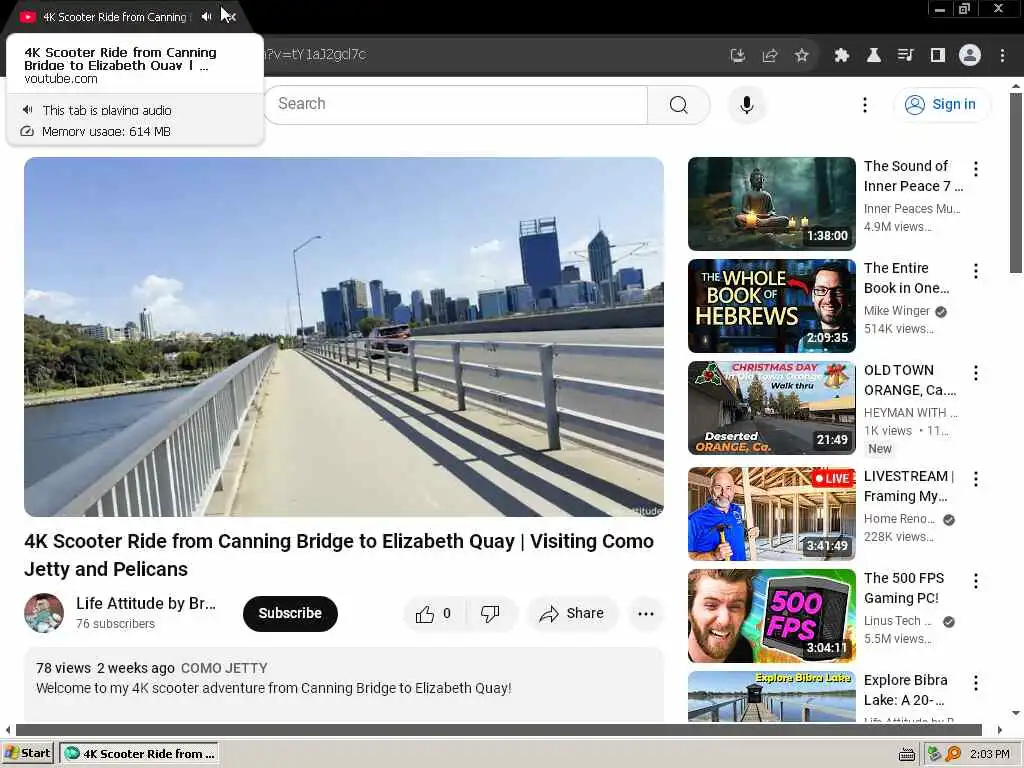Click Home Reno channel name
Viewport: 1024px width, 768px height.
[x=899, y=519]
